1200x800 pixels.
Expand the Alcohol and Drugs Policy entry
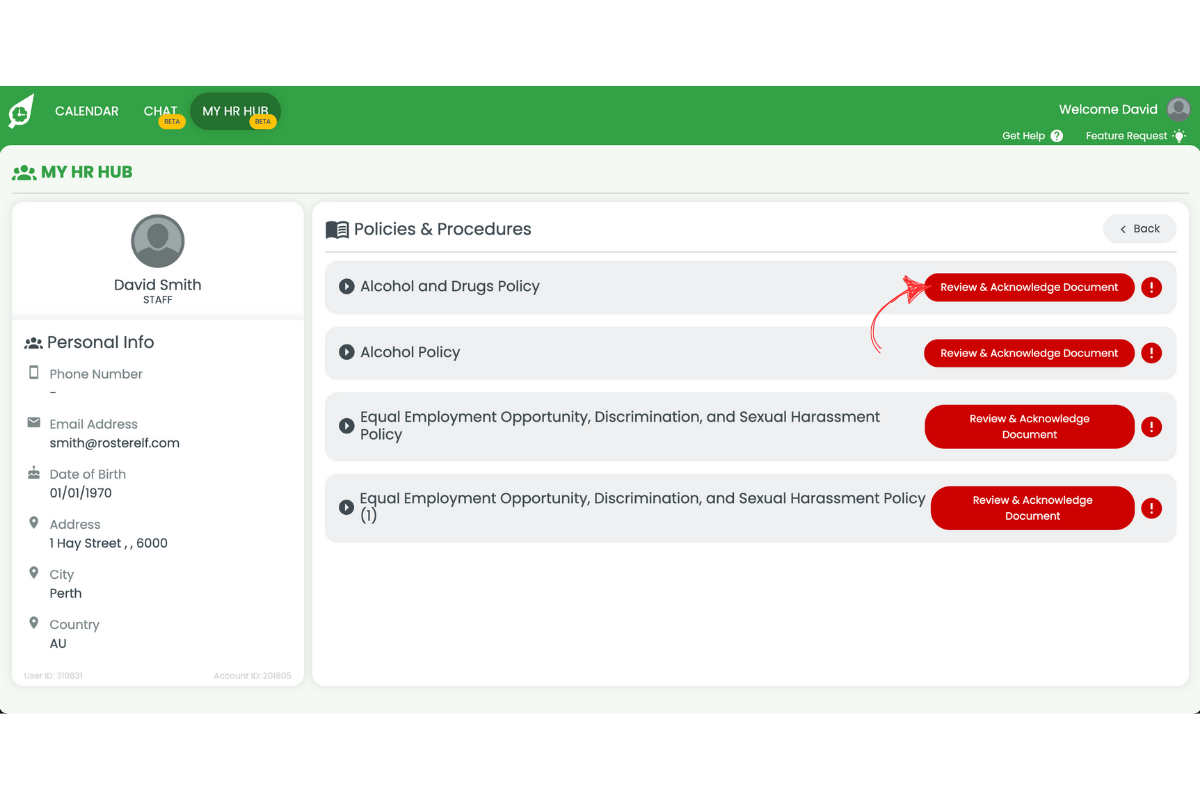(347, 286)
